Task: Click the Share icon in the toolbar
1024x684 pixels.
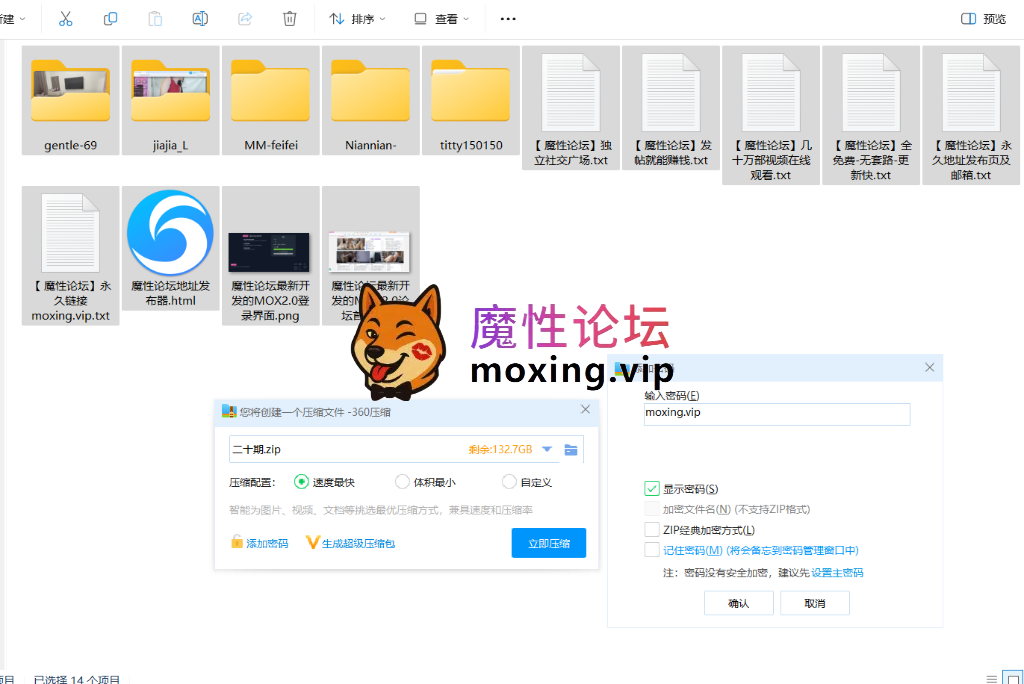Action: click(x=244, y=18)
